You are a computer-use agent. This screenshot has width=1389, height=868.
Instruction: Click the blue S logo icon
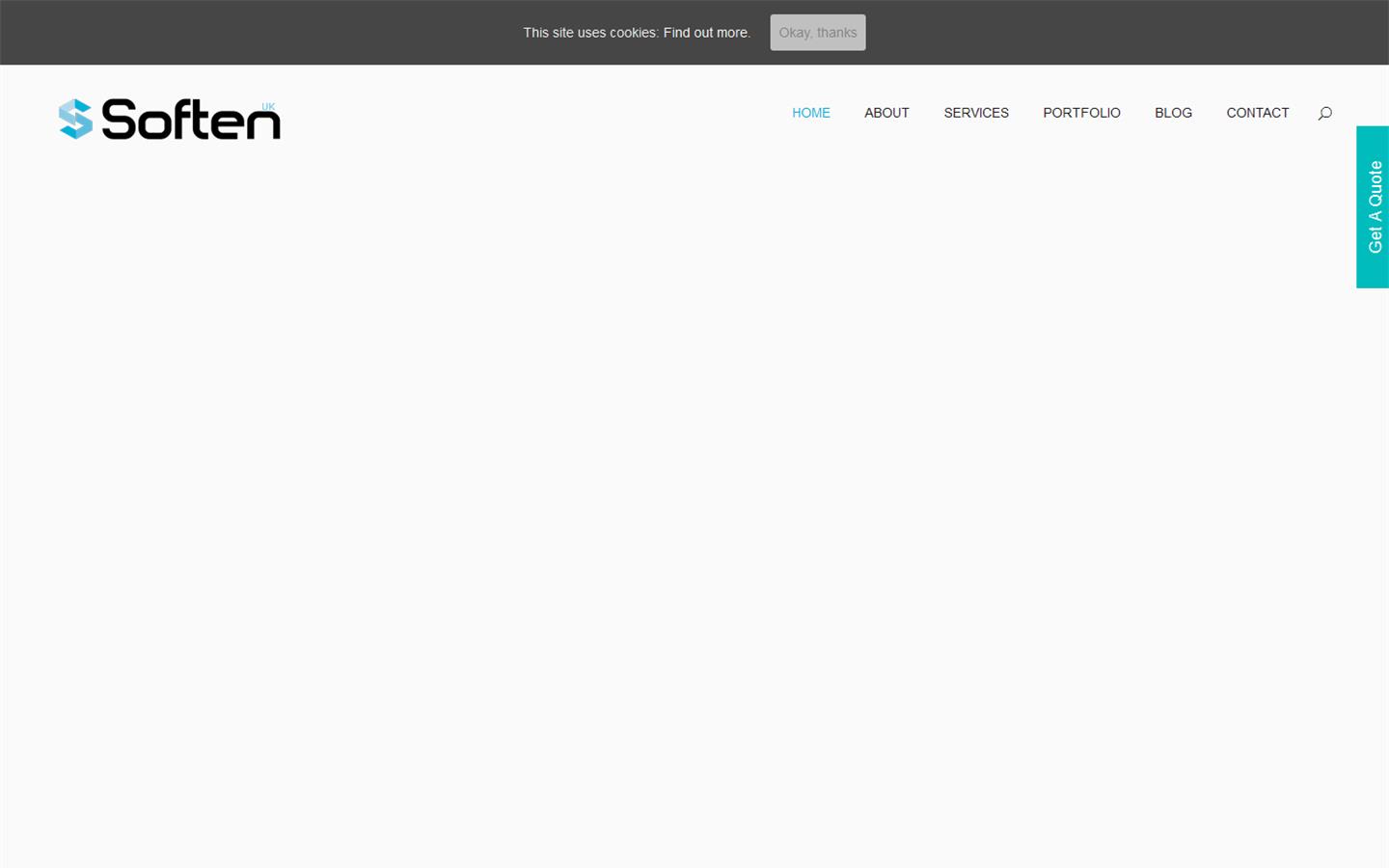[x=75, y=120]
